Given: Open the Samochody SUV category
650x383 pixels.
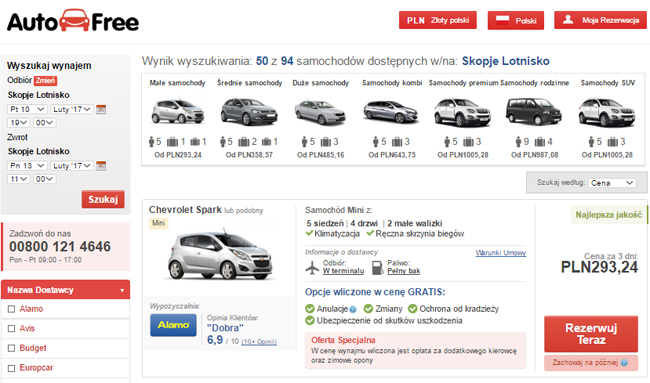Looking at the screenshot, I should [x=608, y=83].
